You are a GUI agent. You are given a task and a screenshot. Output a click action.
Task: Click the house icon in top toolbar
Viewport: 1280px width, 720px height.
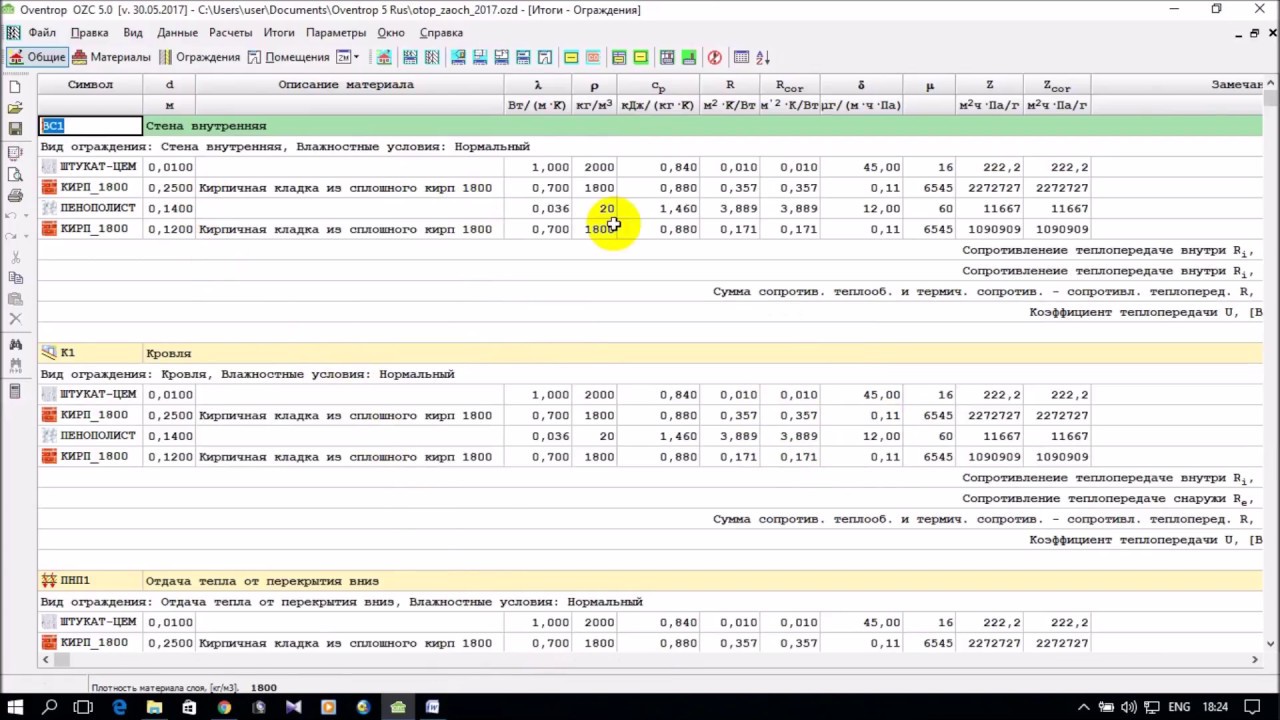tap(384, 57)
